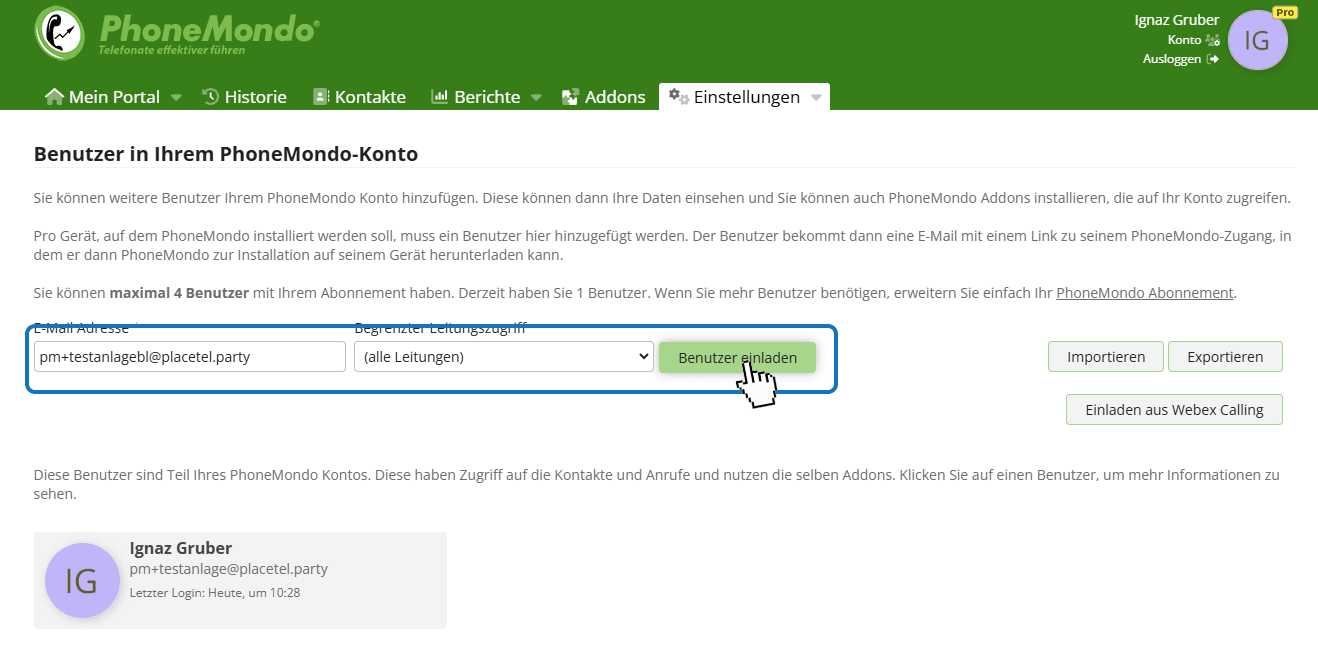Switch to the Kontakte tab
The width and height of the screenshot is (1318, 647).
point(360,97)
